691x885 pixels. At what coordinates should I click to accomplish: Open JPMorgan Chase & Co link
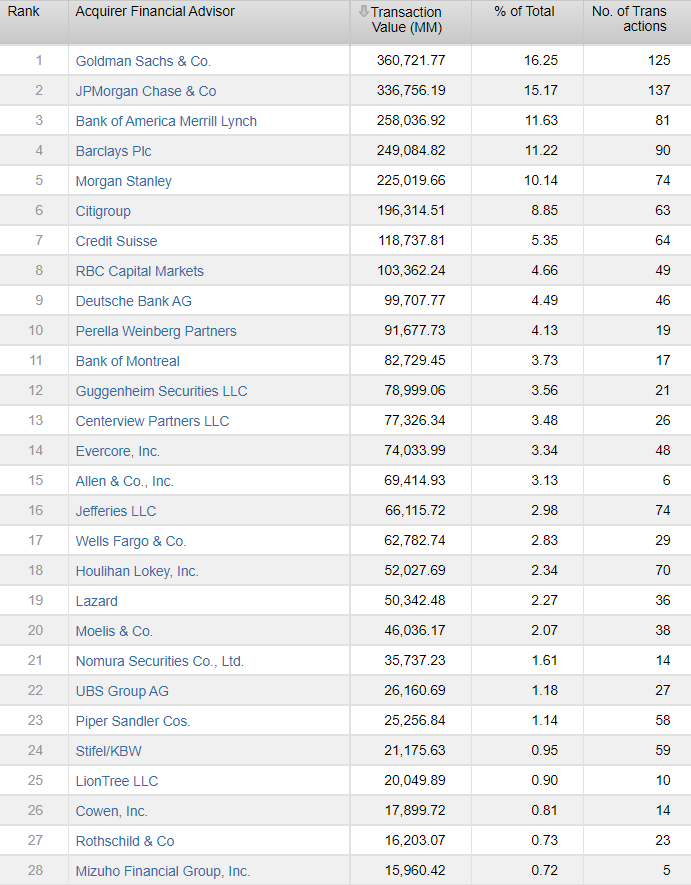coord(146,91)
